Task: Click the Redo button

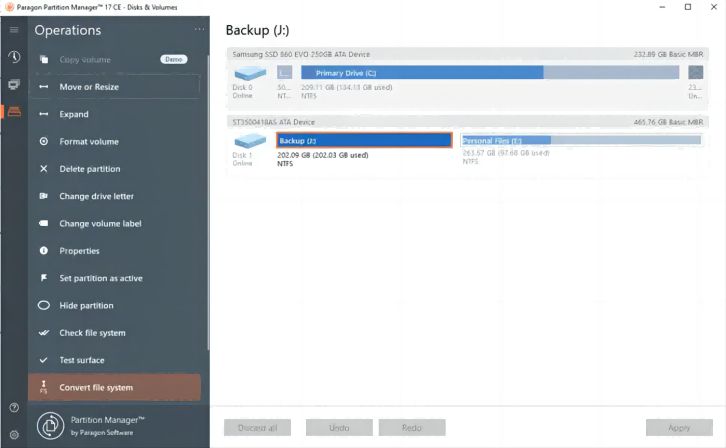Action: pos(412,428)
